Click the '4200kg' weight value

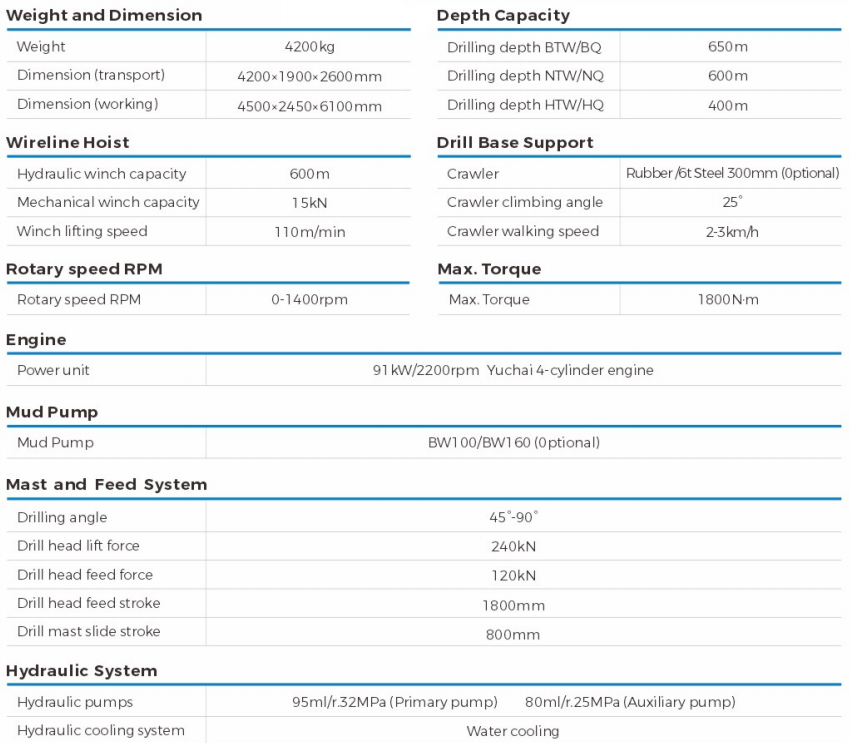(x=310, y=47)
